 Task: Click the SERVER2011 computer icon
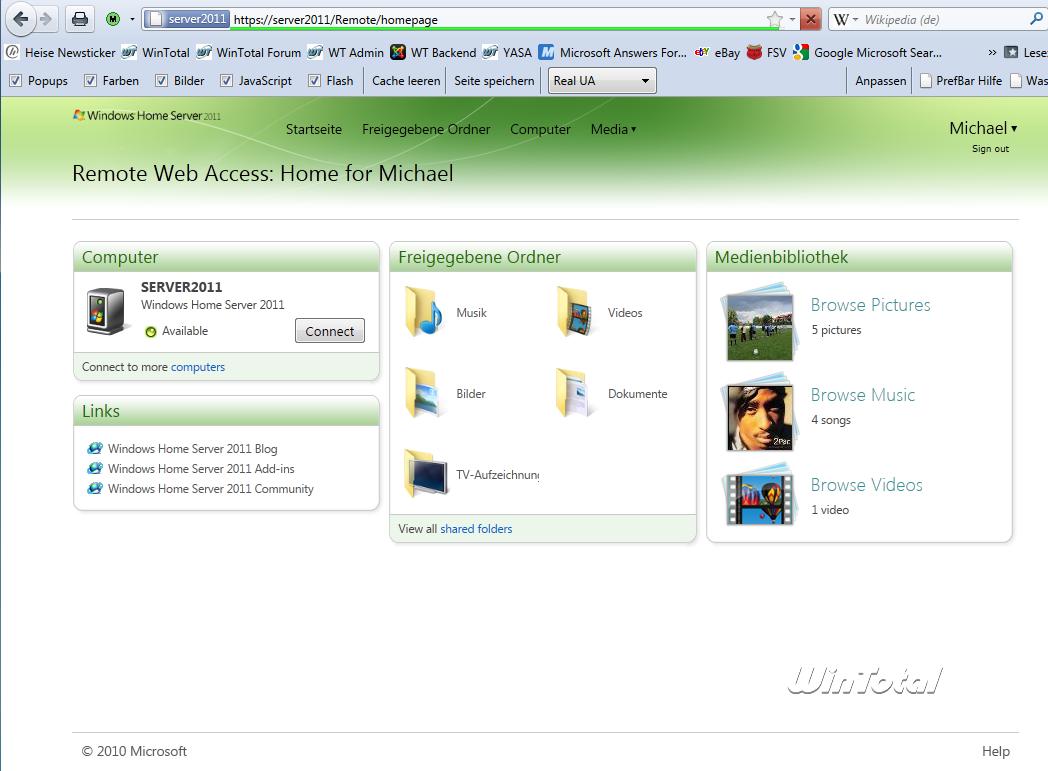pos(106,311)
